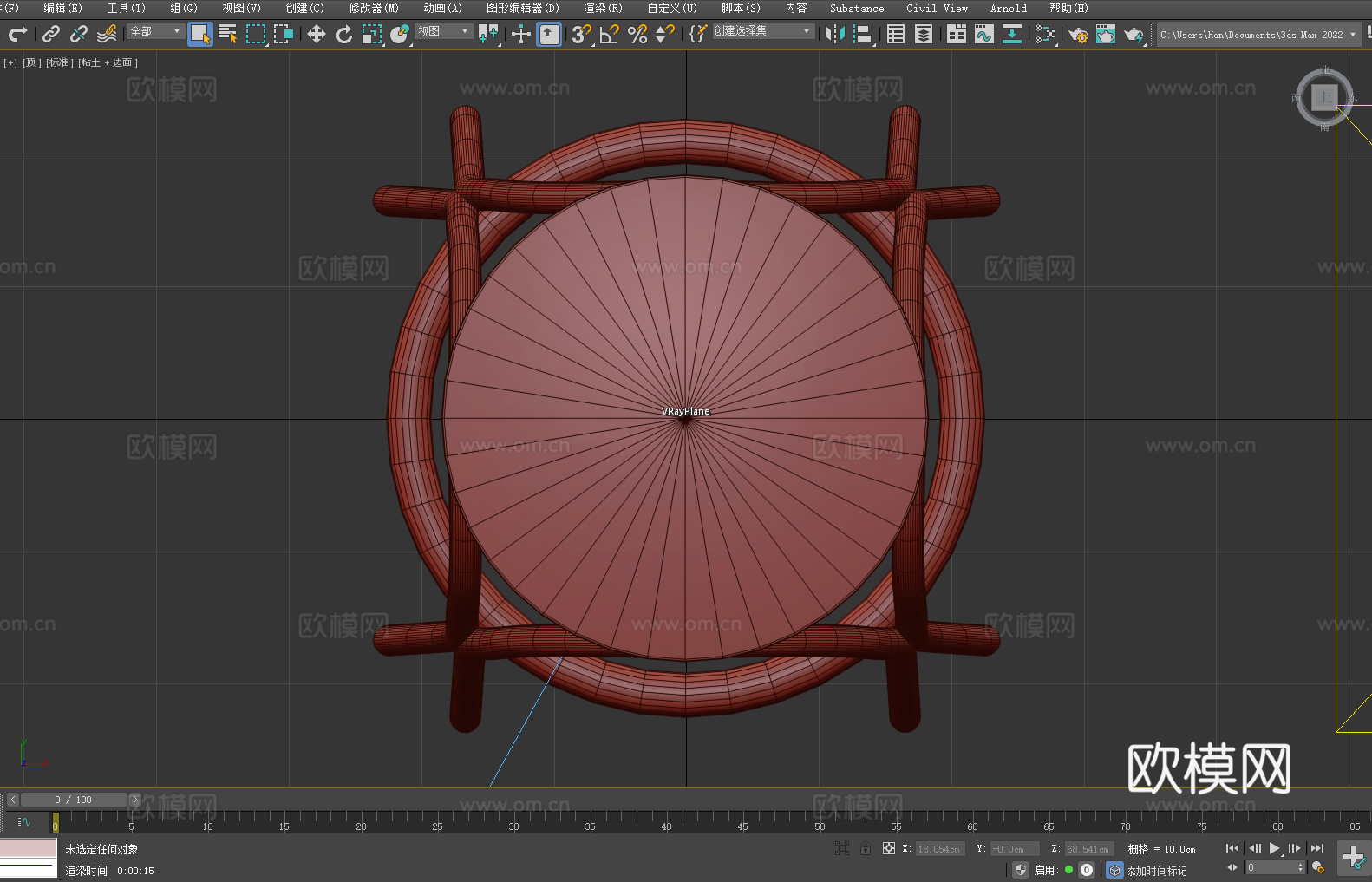Click the Redo arrow icon
The width and height of the screenshot is (1372, 882).
click(17, 34)
